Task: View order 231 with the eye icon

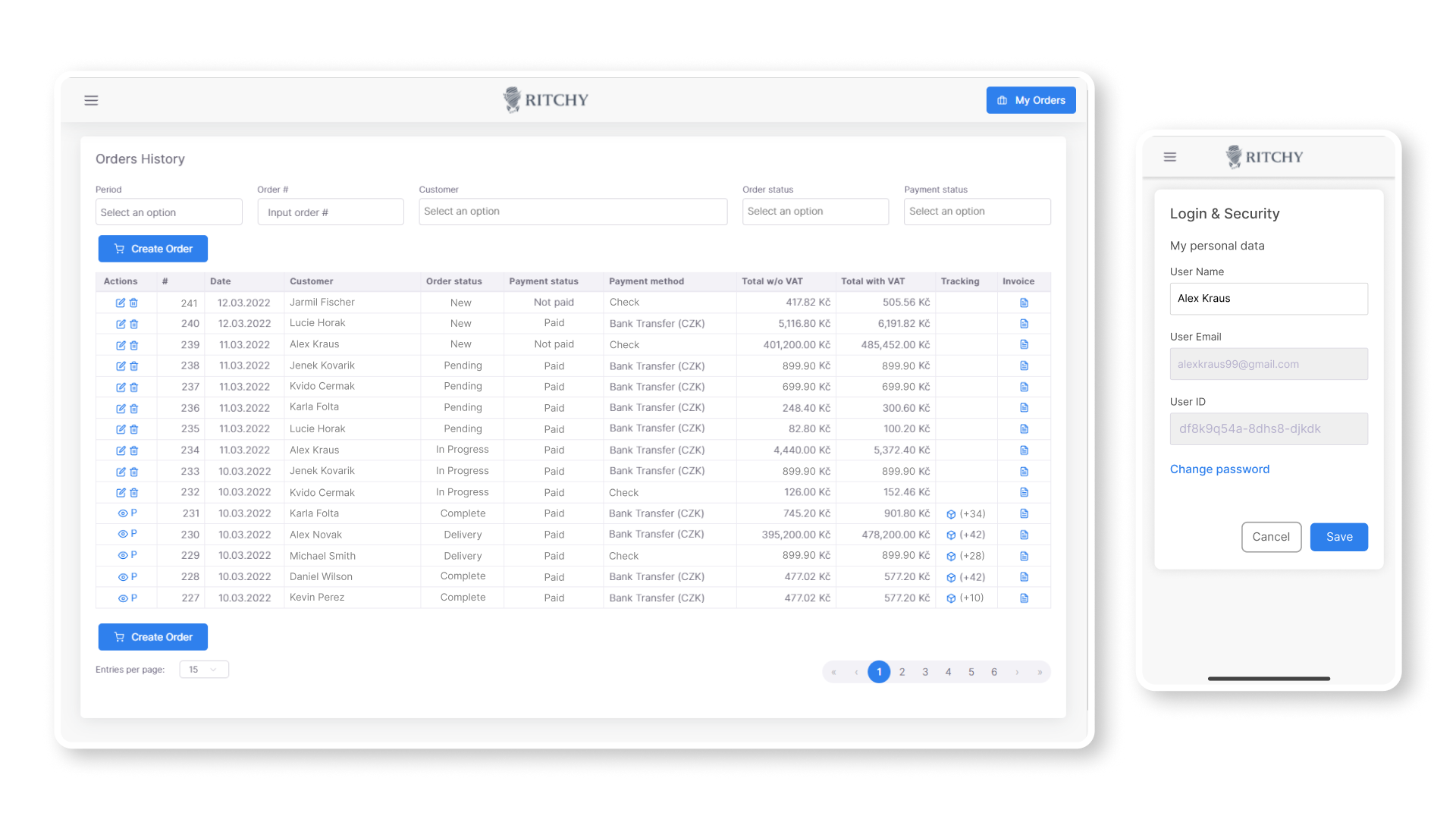Action: click(x=122, y=513)
